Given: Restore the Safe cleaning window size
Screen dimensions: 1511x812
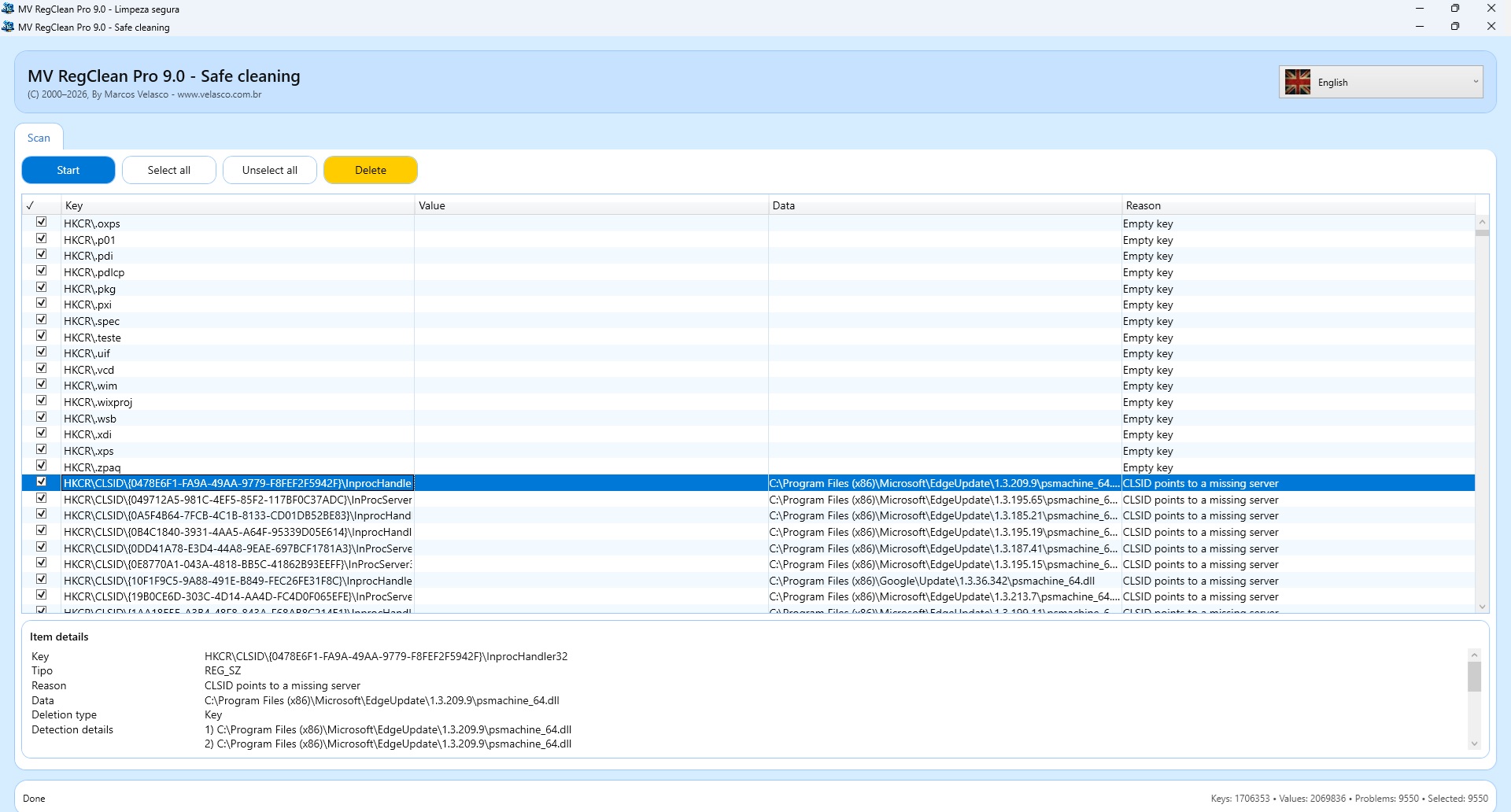Looking at the screenshot, I should tap(1455, 27).
